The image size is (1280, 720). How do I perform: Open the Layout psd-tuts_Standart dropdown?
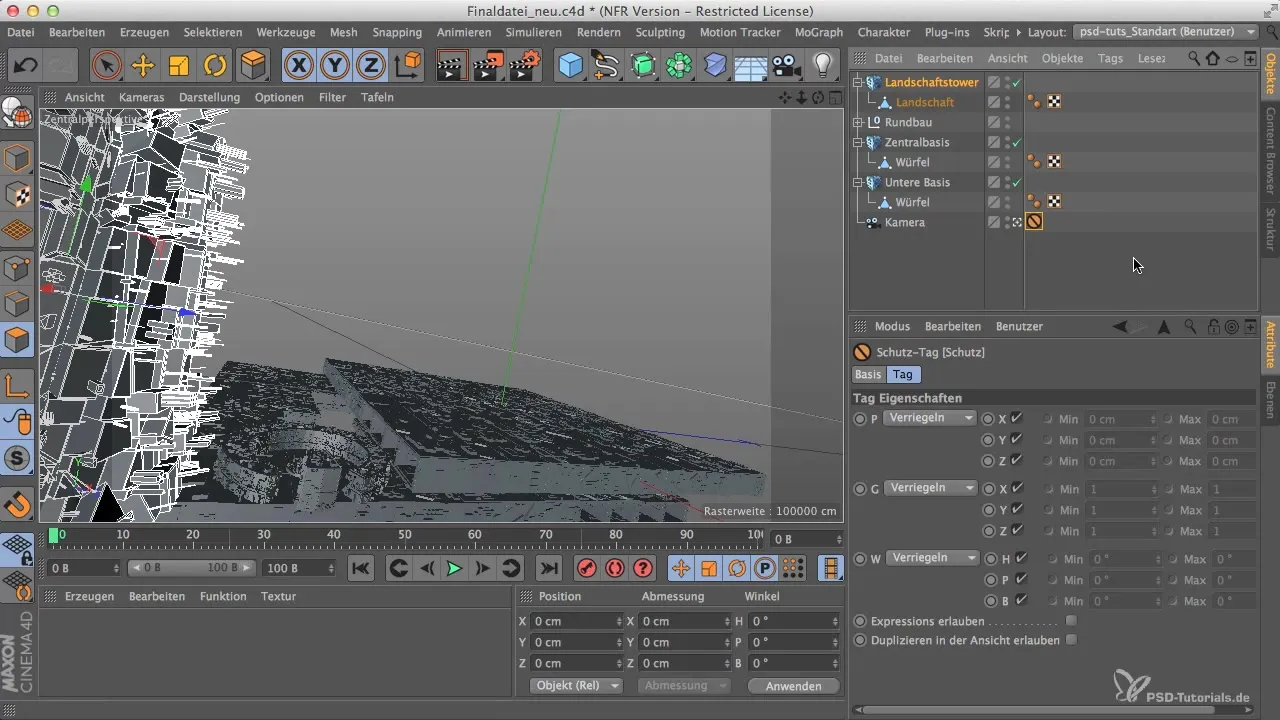pos(1166,32)
